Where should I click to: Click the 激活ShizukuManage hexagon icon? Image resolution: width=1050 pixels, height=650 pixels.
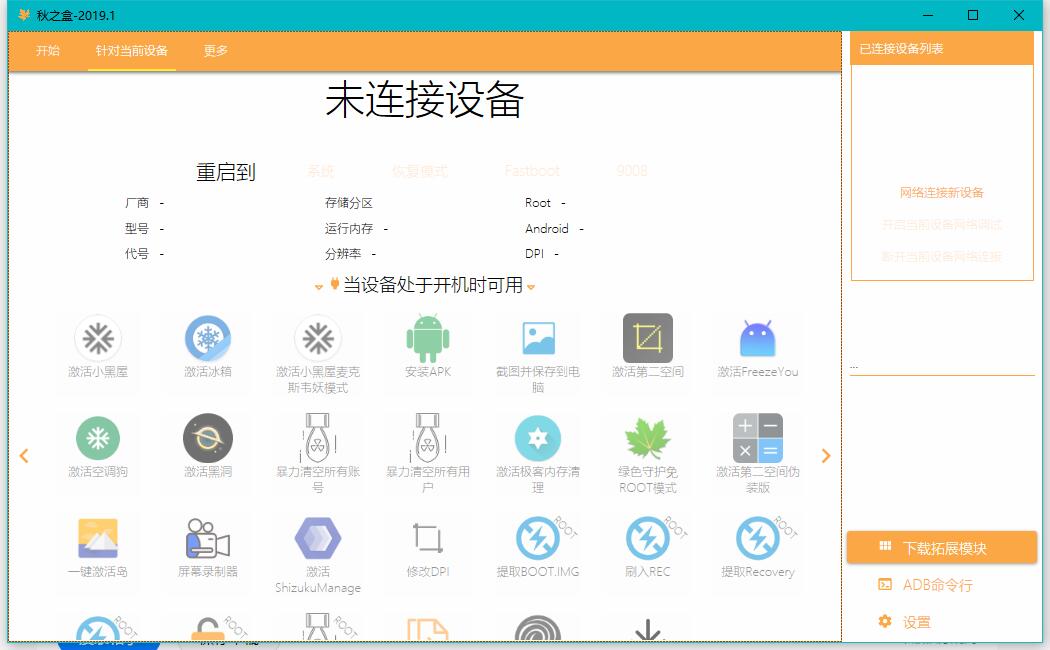pyautogui.click(x=318, y=538)
